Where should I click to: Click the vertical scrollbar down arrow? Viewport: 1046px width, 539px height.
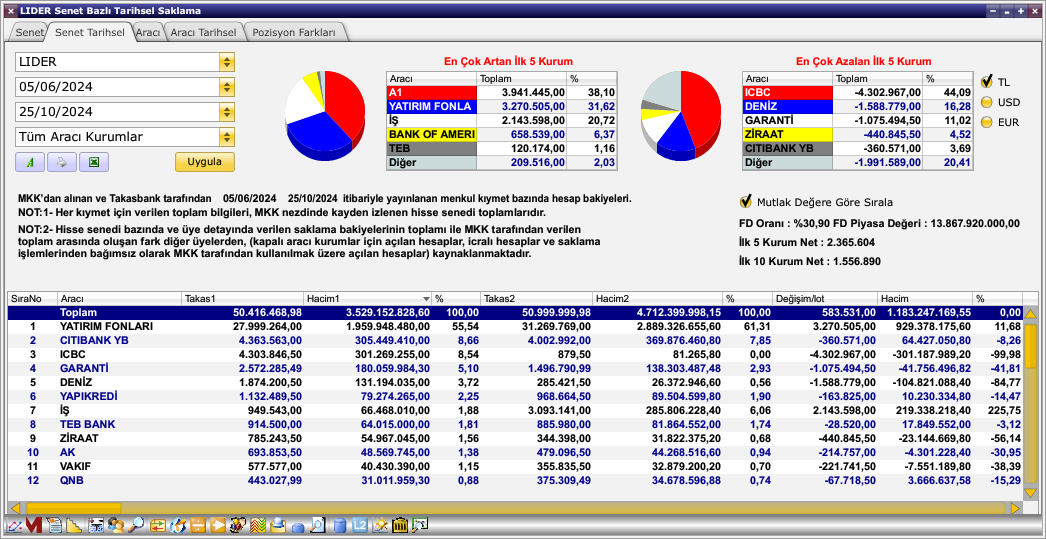(x=1030, y=492)
